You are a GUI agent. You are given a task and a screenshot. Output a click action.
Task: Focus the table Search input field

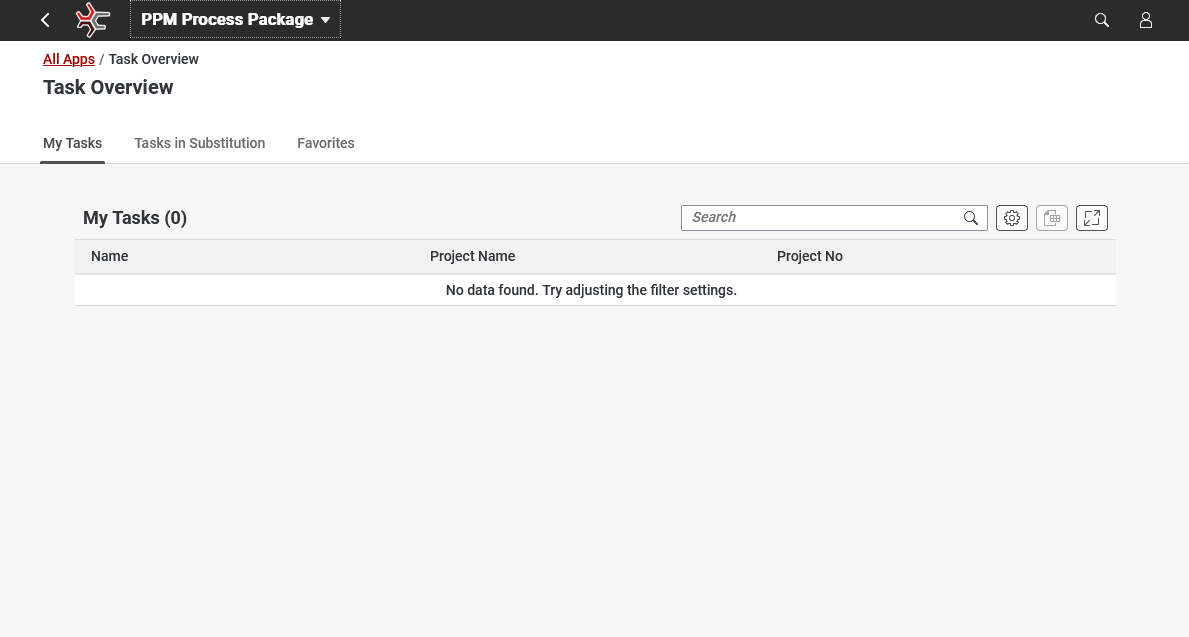[x=820, y=218]
